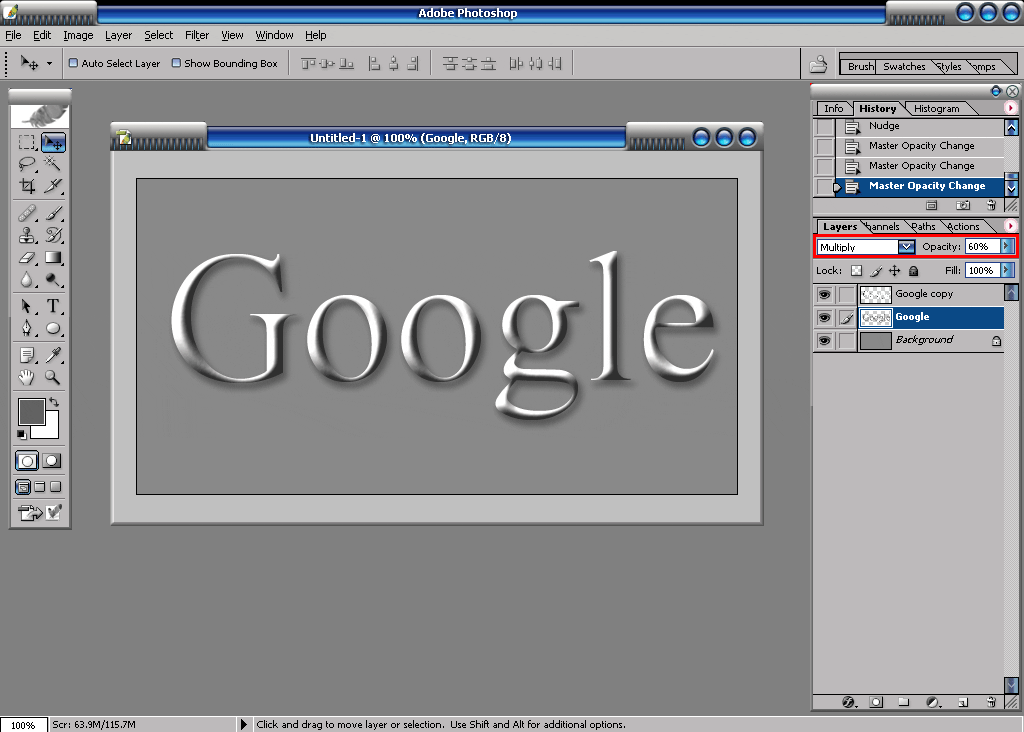Create a new layer
The image size is (1024, 732).
click(963, 703)
